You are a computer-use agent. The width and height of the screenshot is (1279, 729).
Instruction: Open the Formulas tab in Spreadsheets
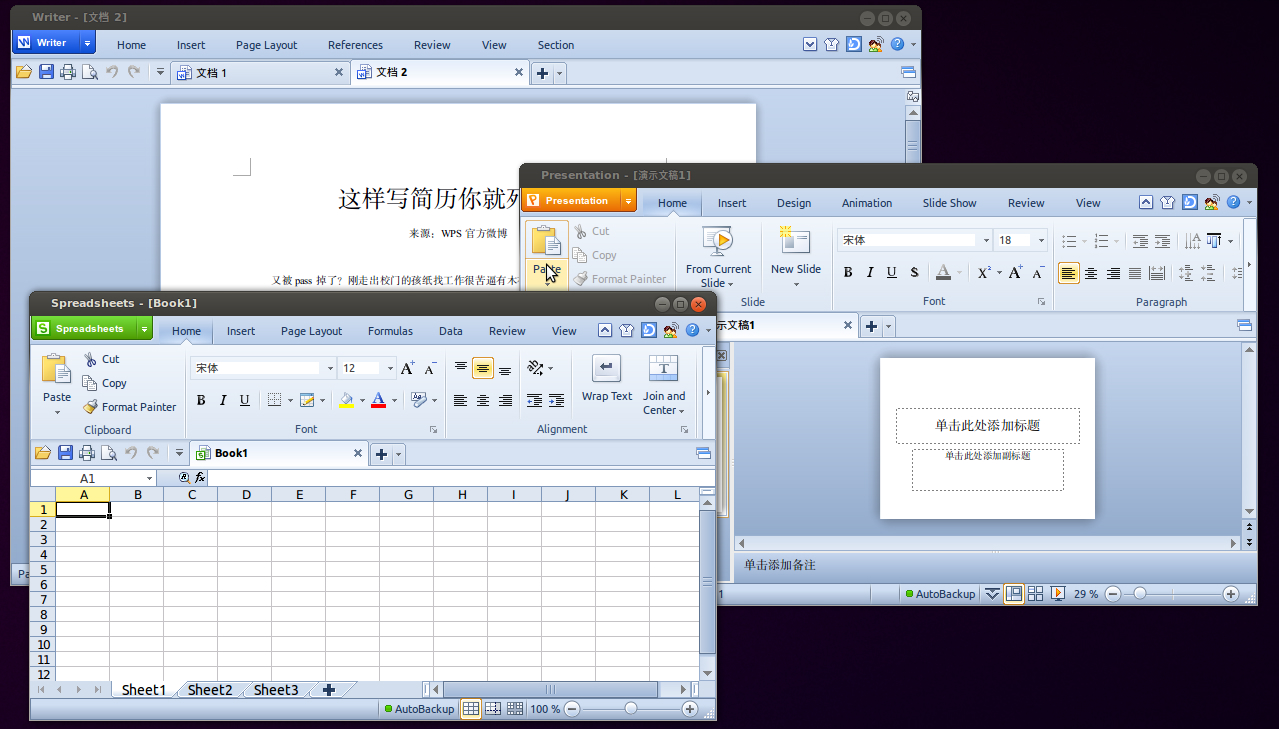pyautogui.click(x=390, y=331)
